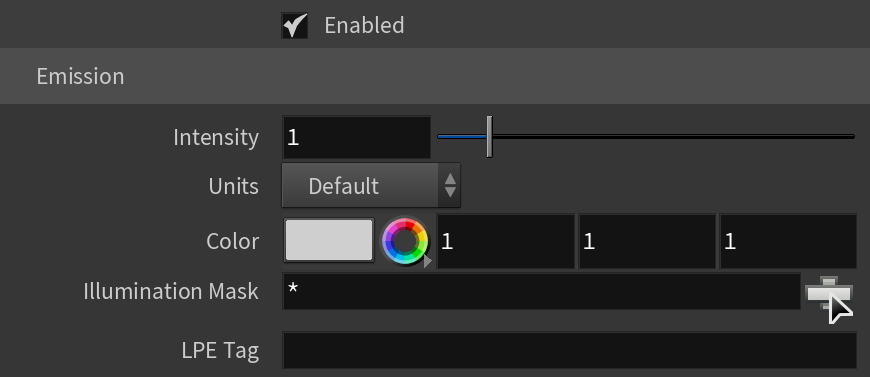The height and width of the screenshot is (377, 870).
Task: Select the red channel Color field
Action: [505, 241]
